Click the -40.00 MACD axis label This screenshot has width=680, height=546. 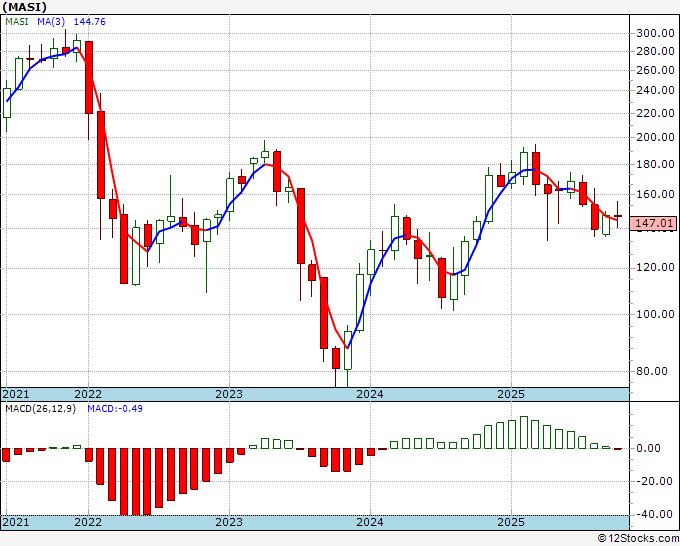tap(655, 514)
